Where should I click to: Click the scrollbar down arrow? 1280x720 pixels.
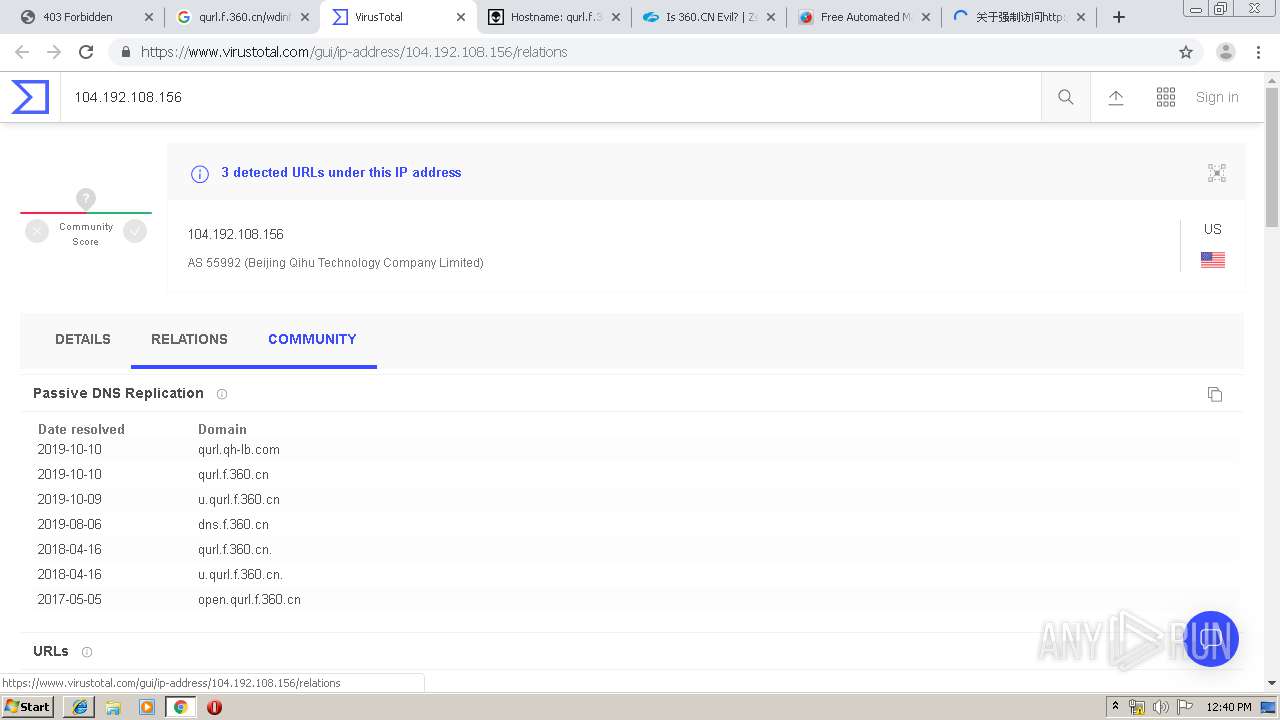click(1272, 683)
